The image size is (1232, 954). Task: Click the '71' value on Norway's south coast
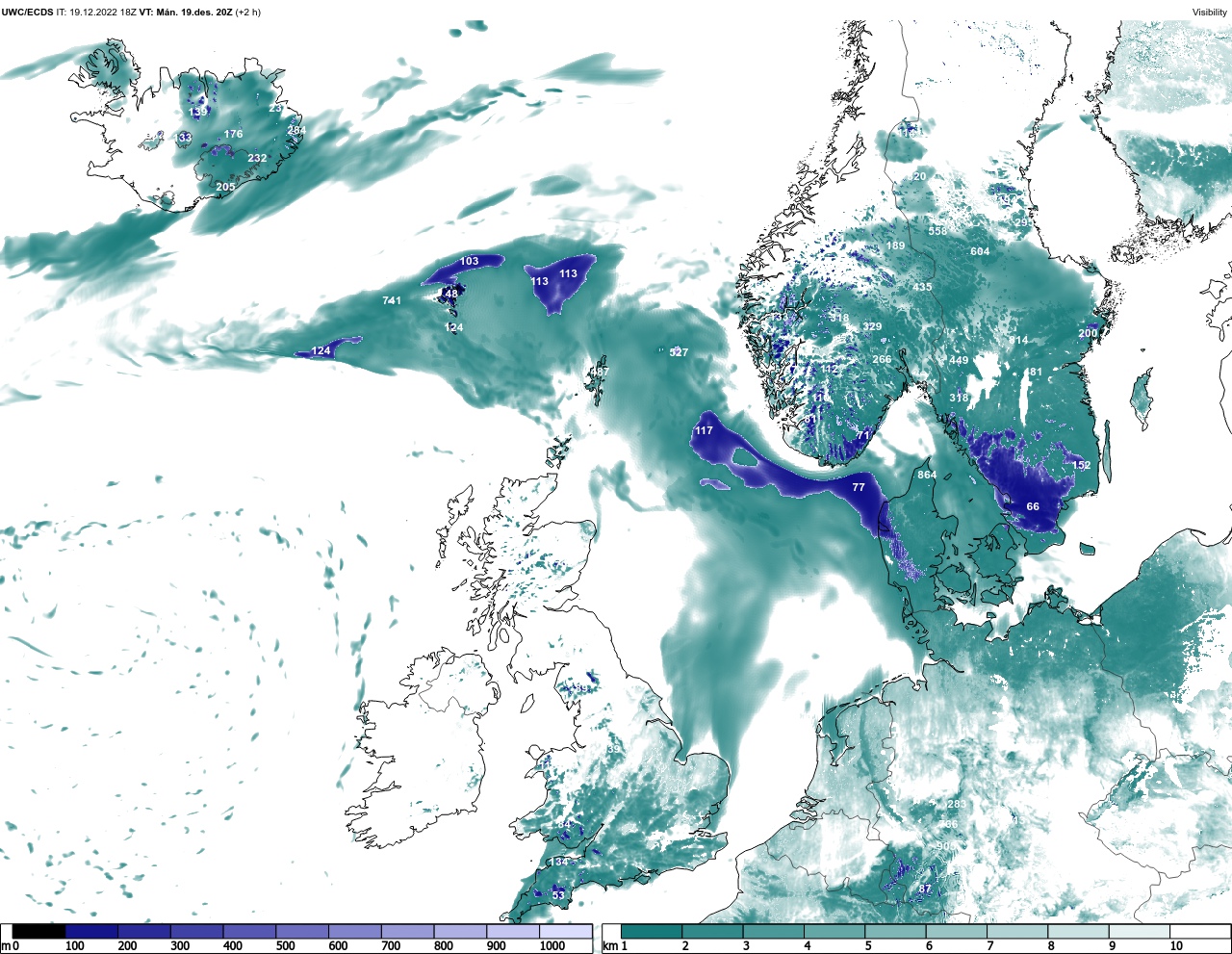[863, 435]
